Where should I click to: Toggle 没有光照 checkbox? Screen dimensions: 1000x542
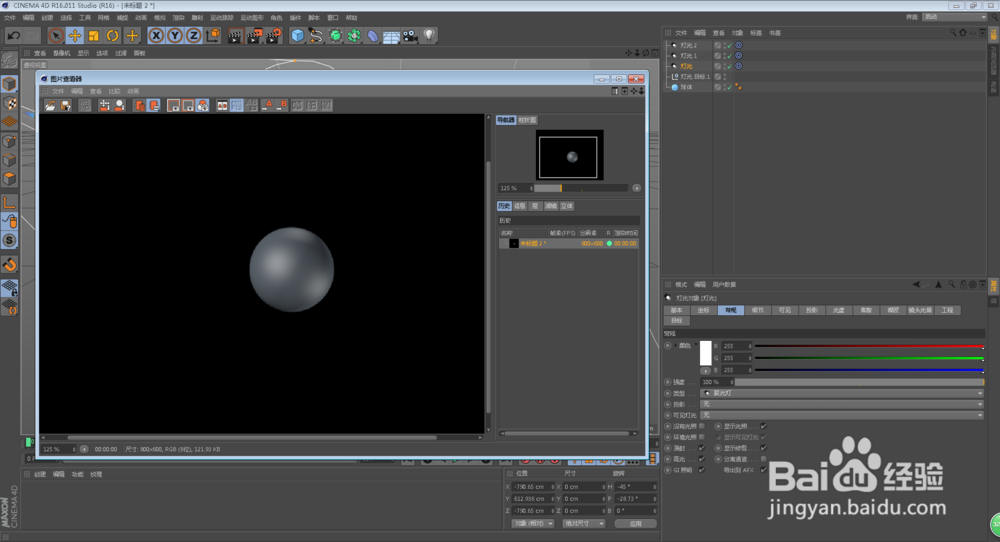click(x=702, y=426)
